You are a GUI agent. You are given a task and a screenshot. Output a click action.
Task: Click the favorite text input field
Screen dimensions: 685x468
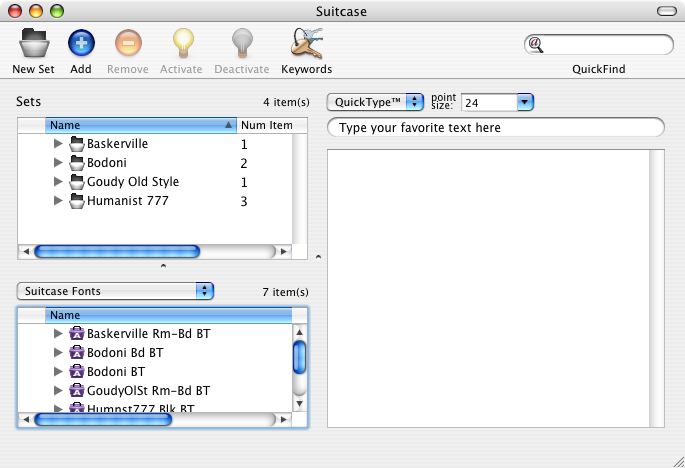496,128
